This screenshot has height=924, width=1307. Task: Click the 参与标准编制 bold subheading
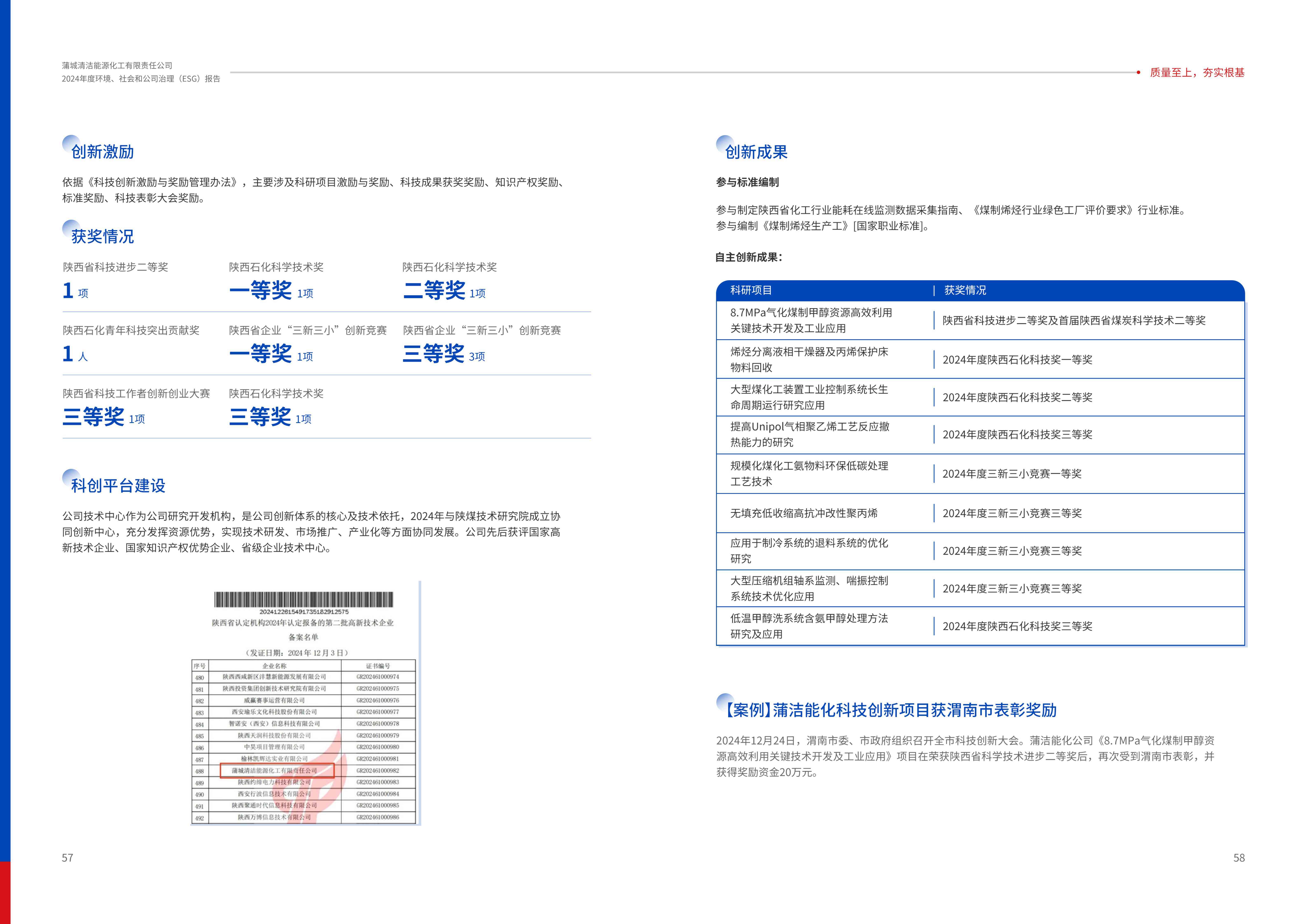[747, 182]
